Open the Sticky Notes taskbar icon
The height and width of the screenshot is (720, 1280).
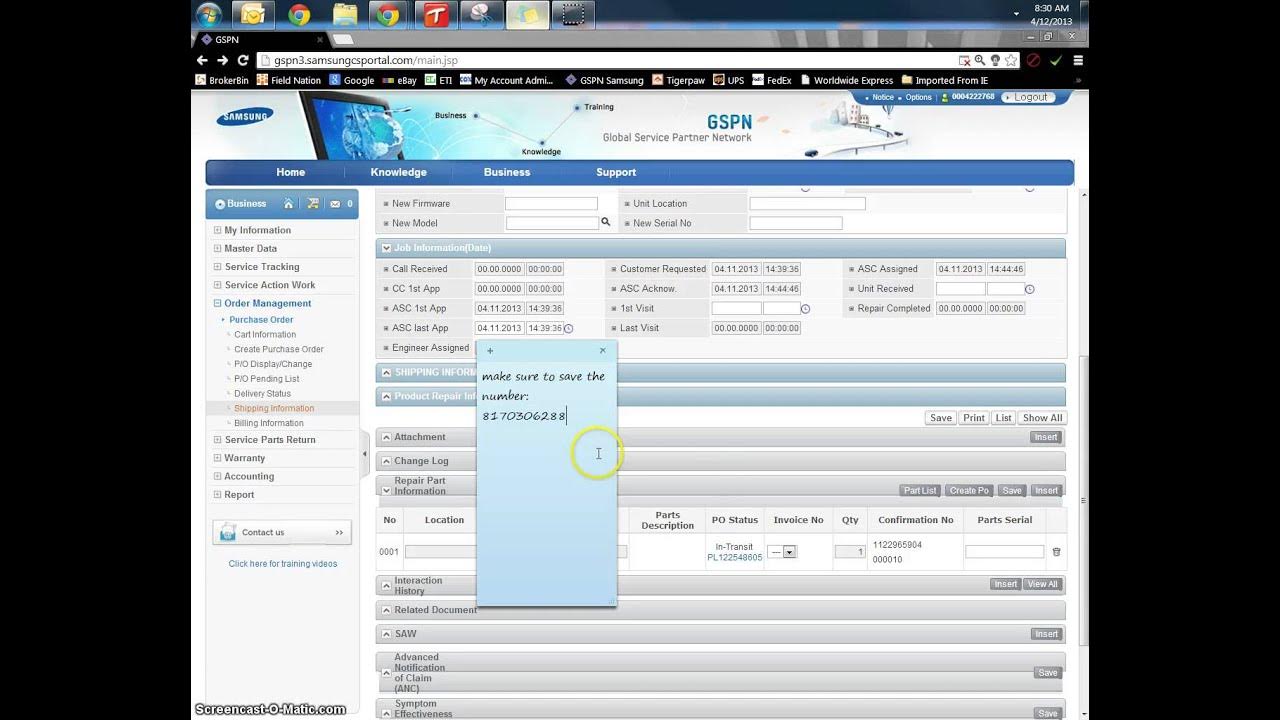tap(527, 15)
